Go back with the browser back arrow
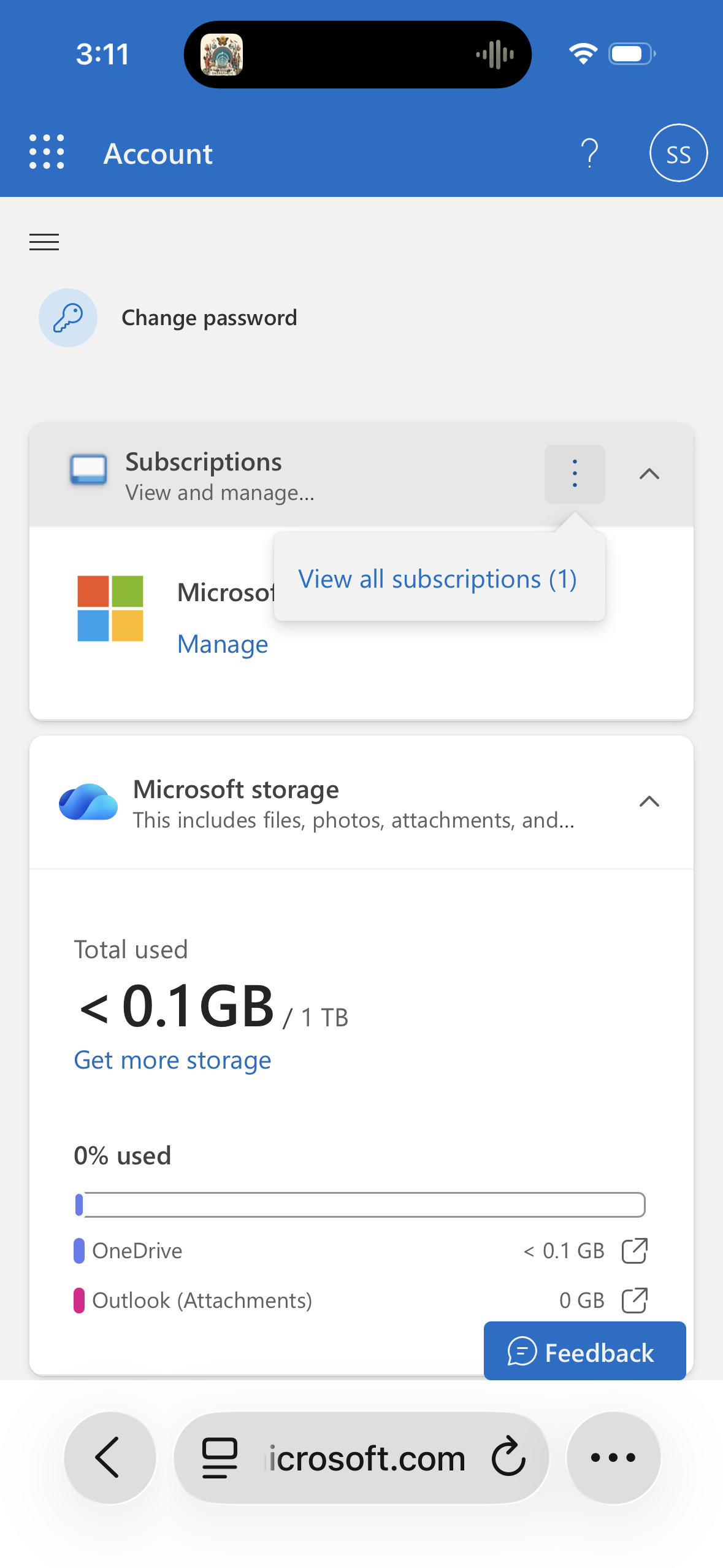723x1568 pixels. click(110, 1458)
